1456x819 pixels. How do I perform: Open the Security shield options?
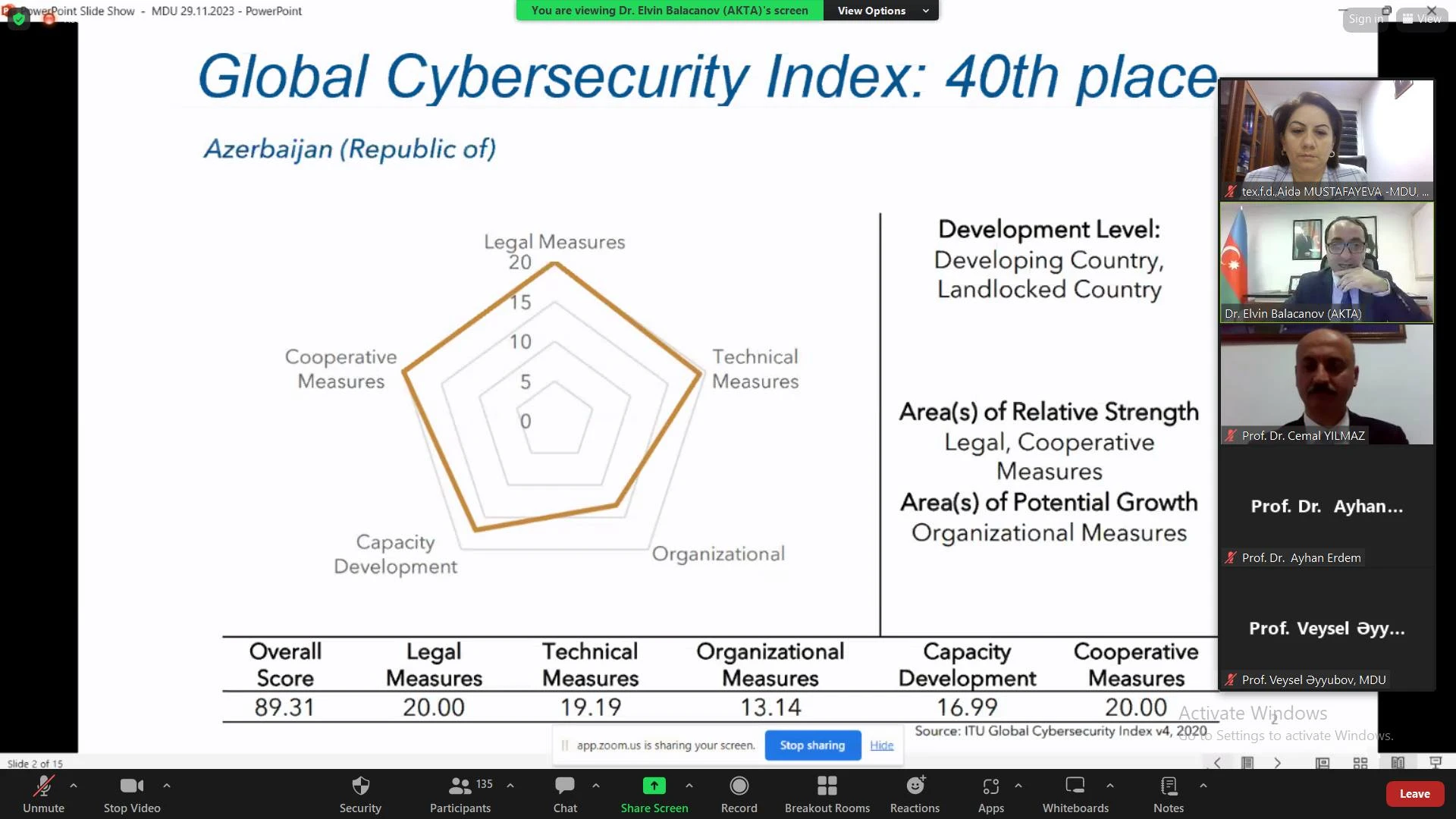coord(360,794)
